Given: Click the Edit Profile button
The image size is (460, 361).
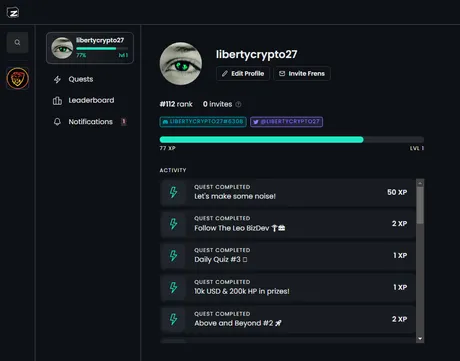Looking at the screenshot, I should coord(243,73).
